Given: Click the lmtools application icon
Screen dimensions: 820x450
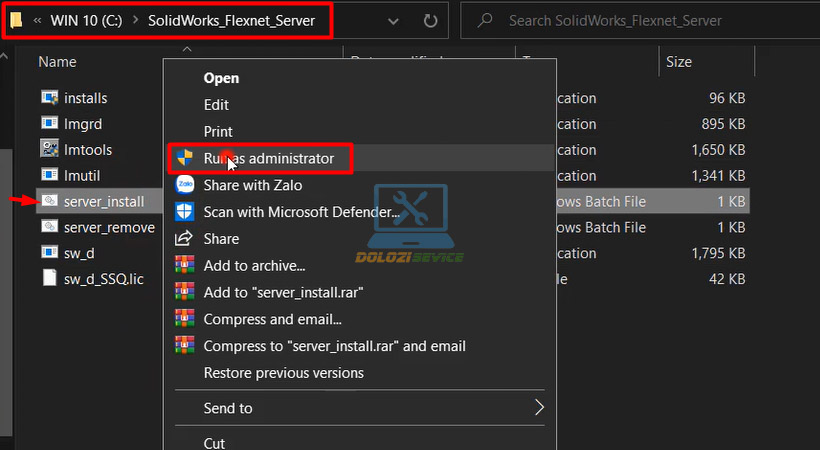Looking at the screenshot, I should (x=49, y=149).
